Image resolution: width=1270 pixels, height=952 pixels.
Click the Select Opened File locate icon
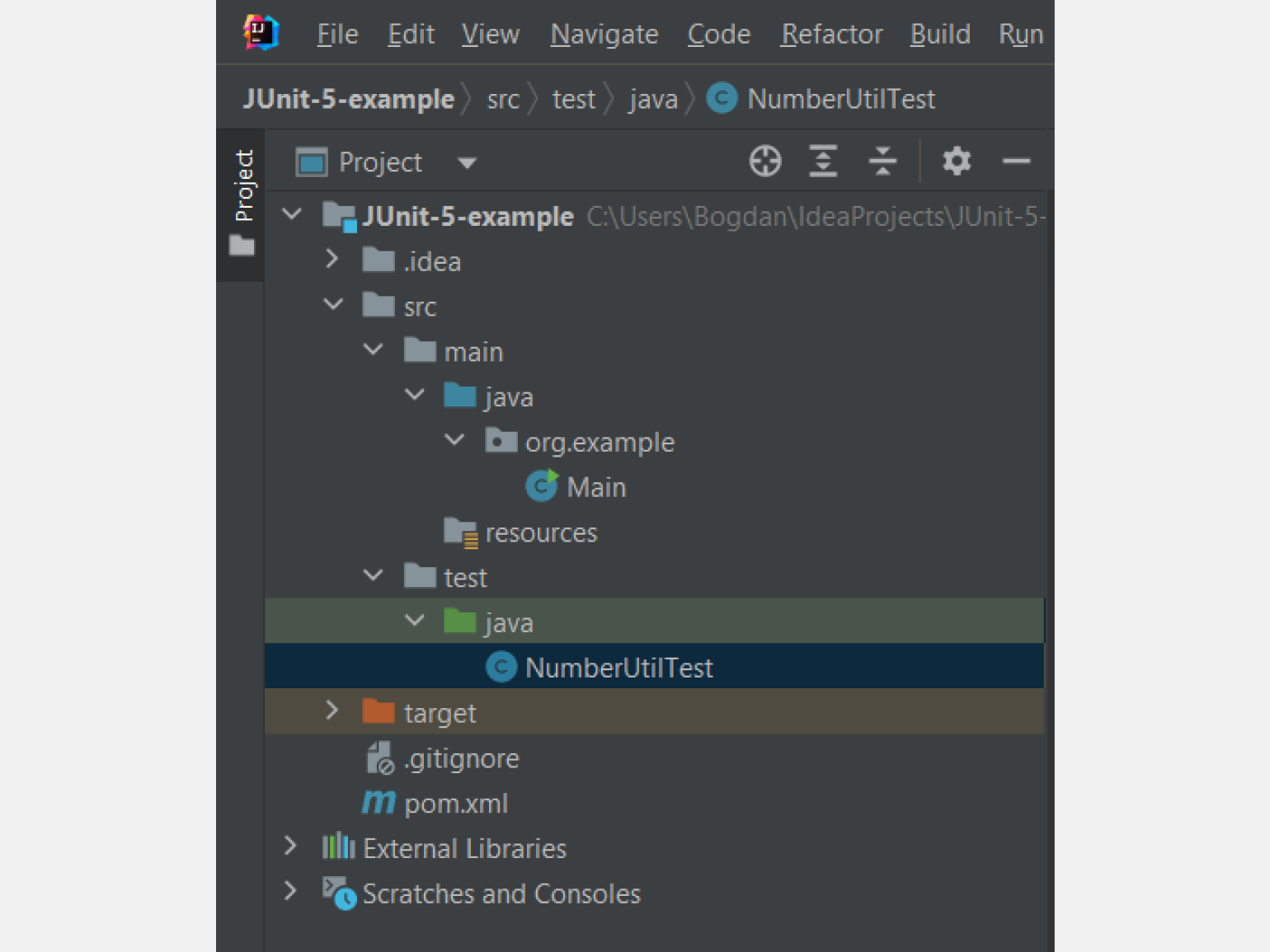(x=764, y=161)
